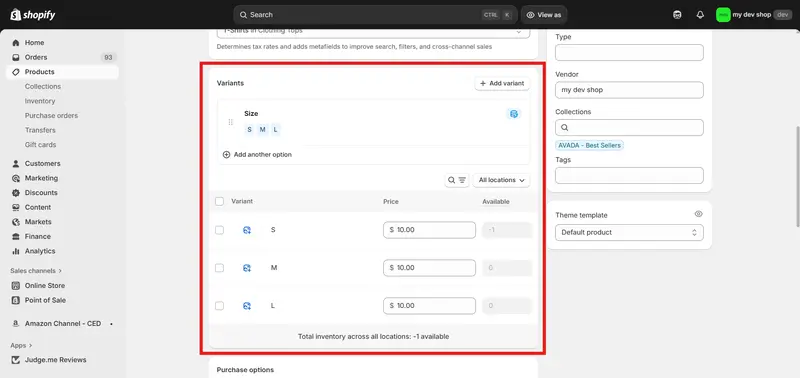This screenshot has height=378, width=800.
Task: Click the AVADA - Best Sellers tag
Action: [589, 145]
